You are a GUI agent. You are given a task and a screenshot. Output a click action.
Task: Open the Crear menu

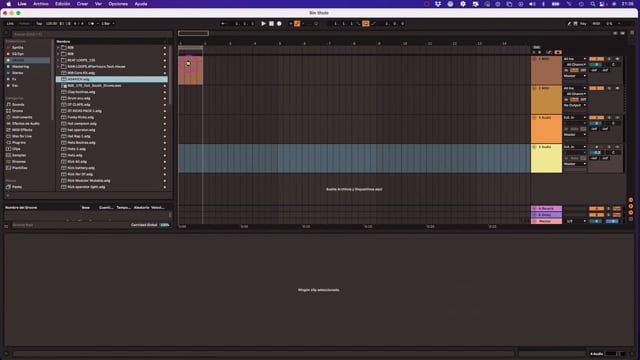(x=82, y=4)
